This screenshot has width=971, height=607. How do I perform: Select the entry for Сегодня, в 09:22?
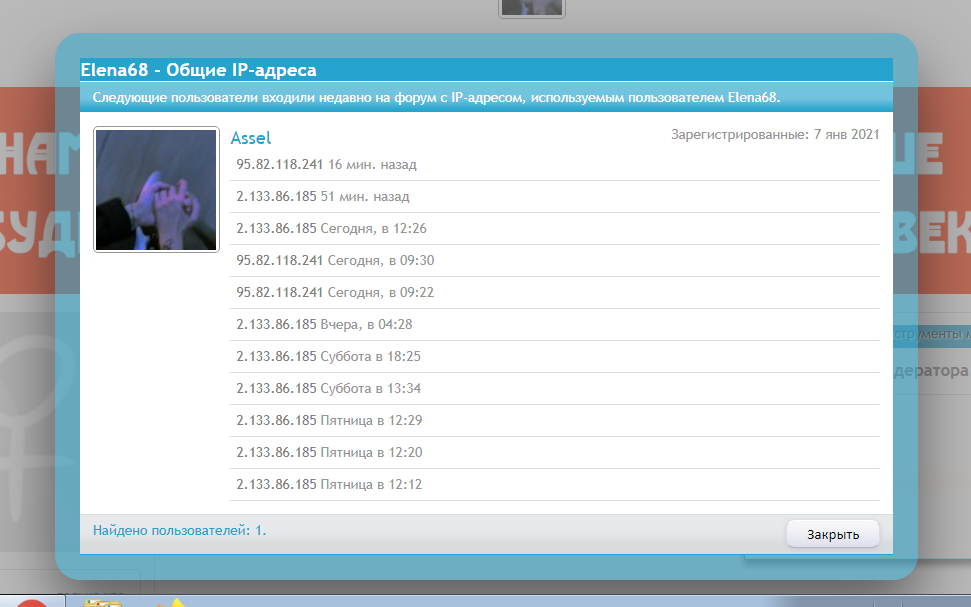pos(334,292)
